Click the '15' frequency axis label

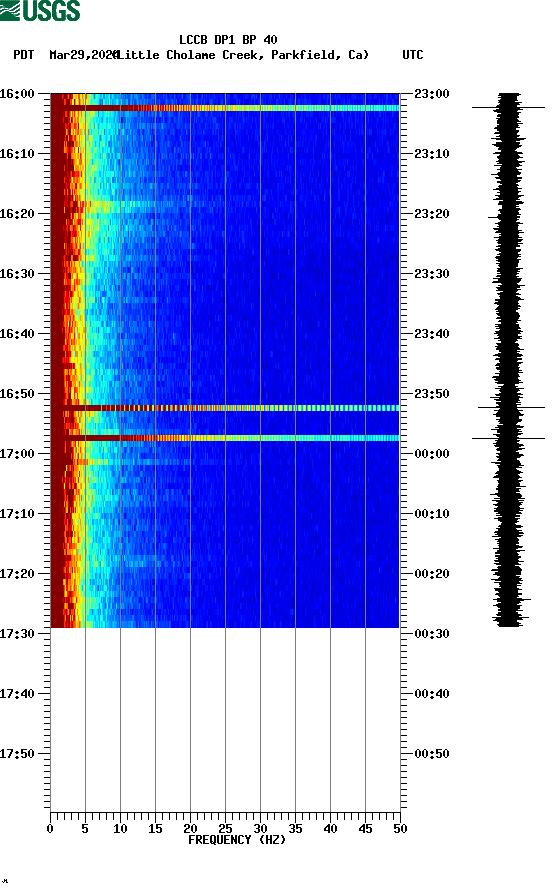point(155,829)
